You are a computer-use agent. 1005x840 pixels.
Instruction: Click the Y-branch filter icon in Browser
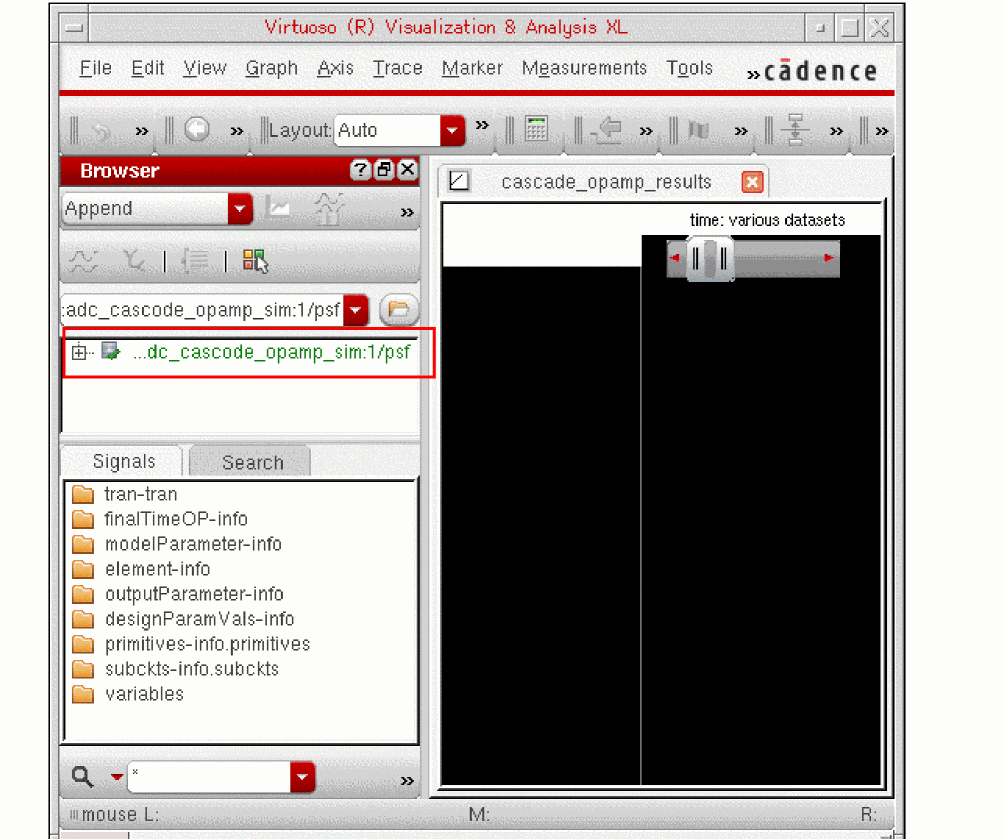pos(134,261)
